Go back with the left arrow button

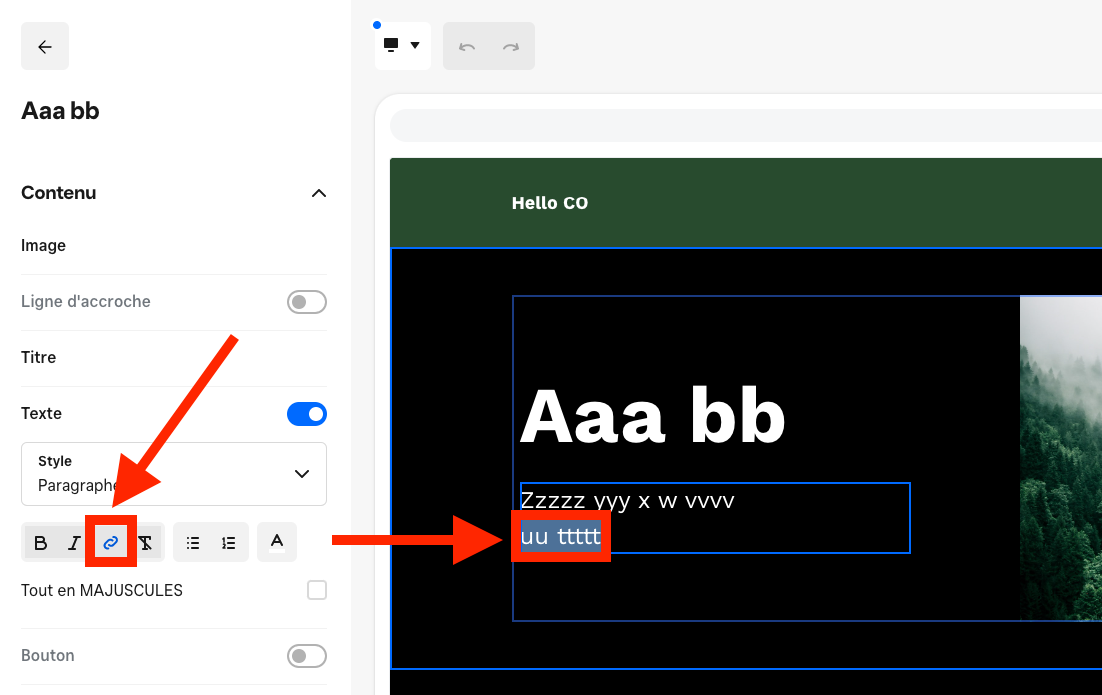pos(45,46)
